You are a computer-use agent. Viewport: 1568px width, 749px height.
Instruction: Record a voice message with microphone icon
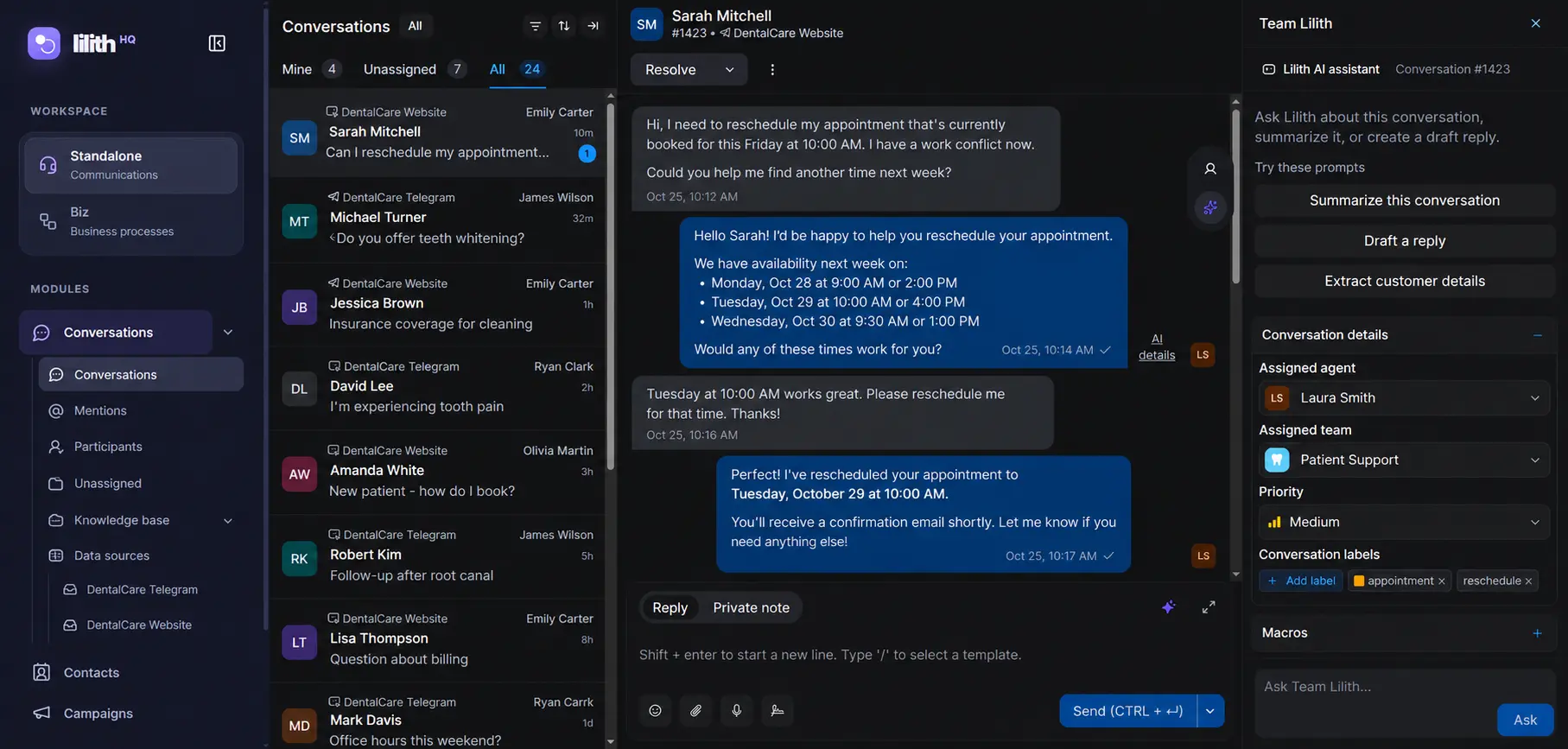(737, 710)
